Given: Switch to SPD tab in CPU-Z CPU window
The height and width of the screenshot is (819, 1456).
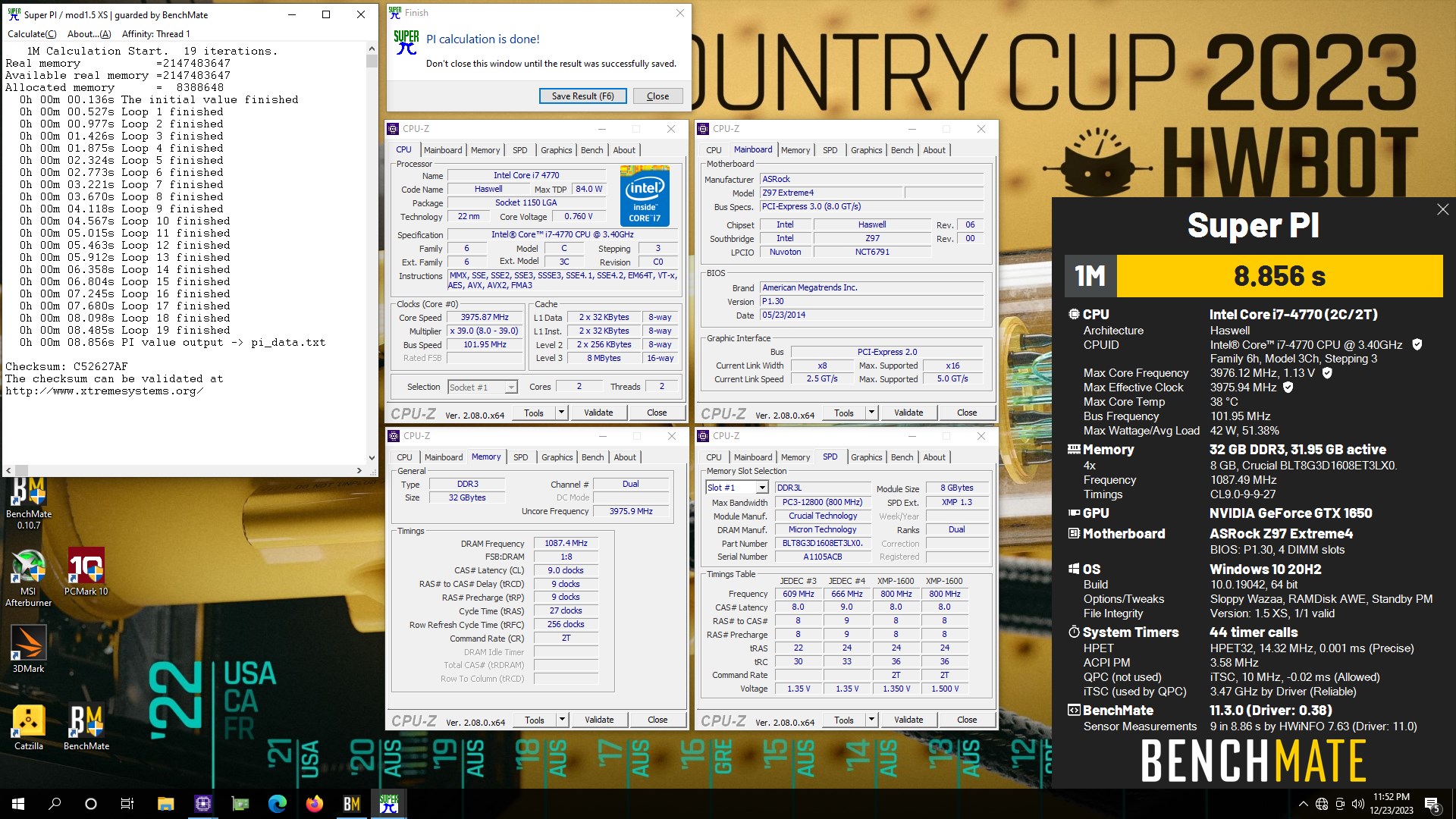Looking at the screenshot, I should 519,150.
